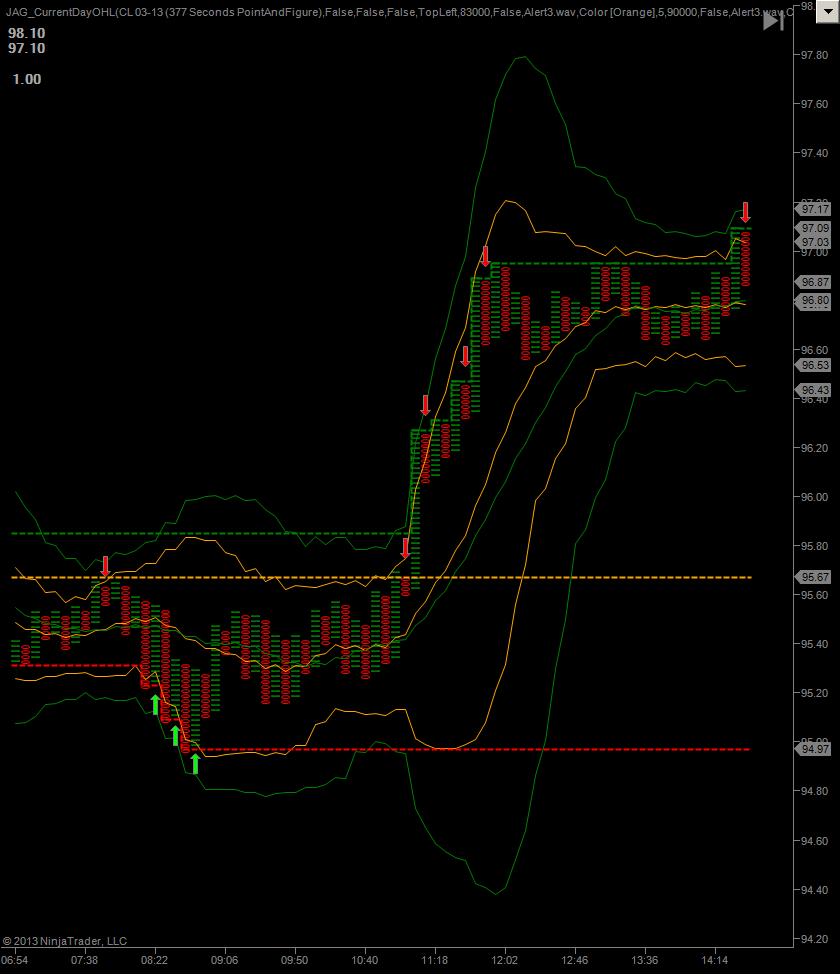This screenshot has width=840, height=974.
Task: Click the 09:06 time axis label
Action: click(224, 960)
